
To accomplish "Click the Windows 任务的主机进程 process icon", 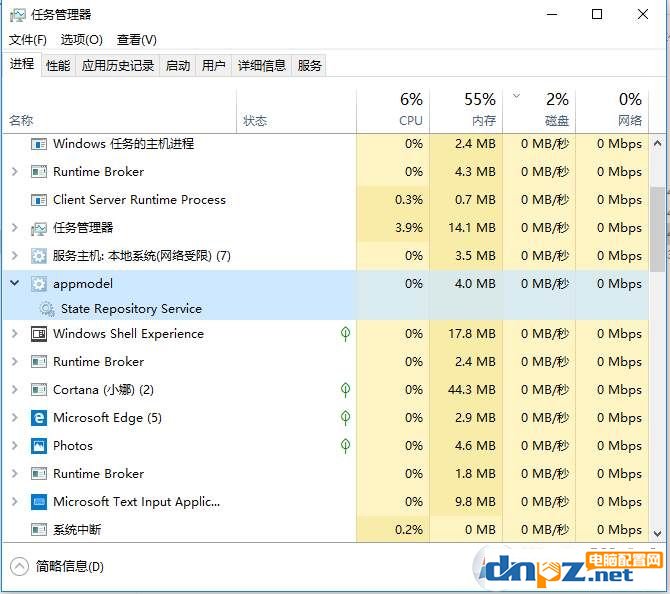I will point(38,144).
